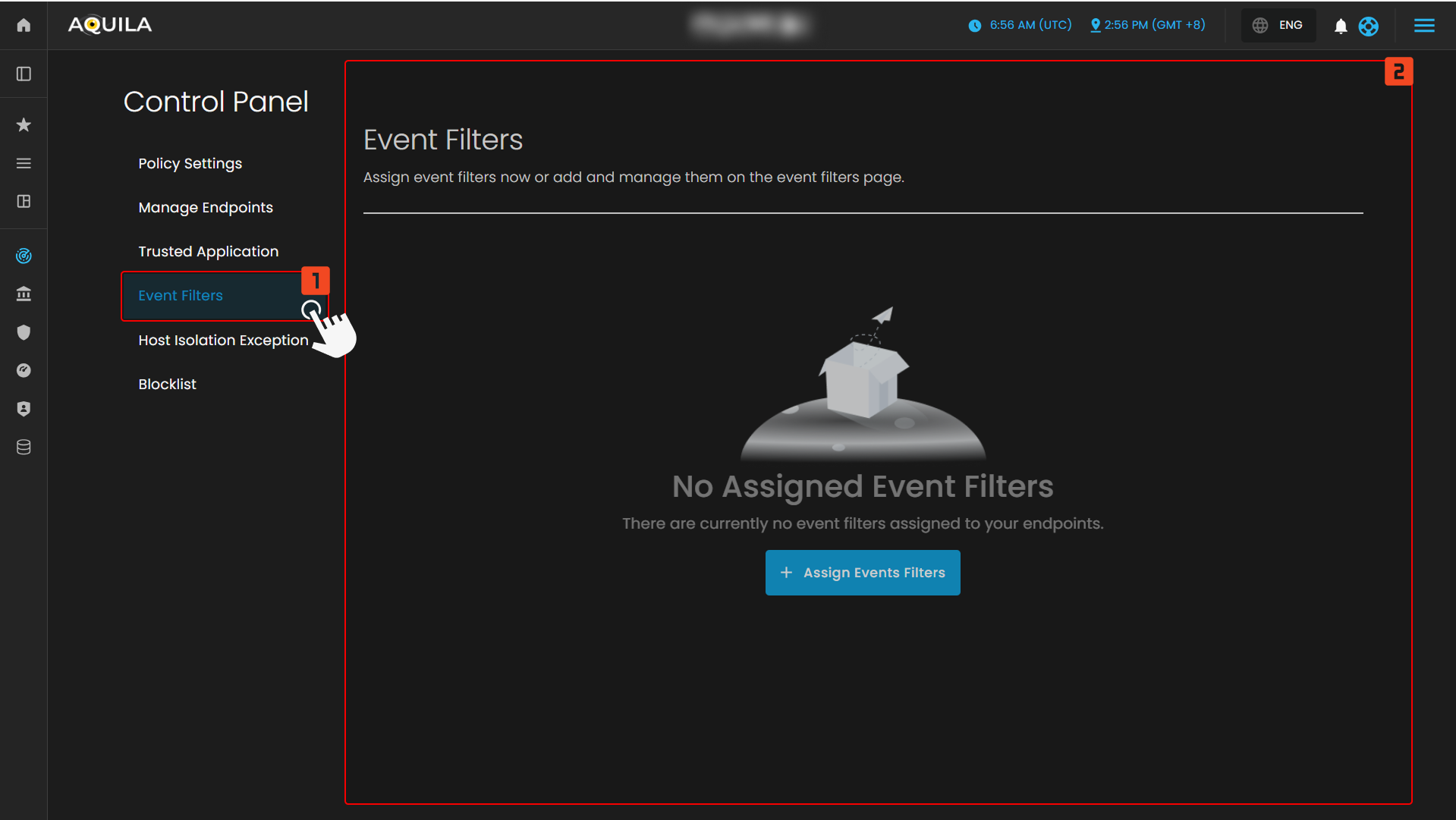This screenshot has height=820, width=1456.
Task: Open favorites via the star icon
Action: (x=24, y=124)
